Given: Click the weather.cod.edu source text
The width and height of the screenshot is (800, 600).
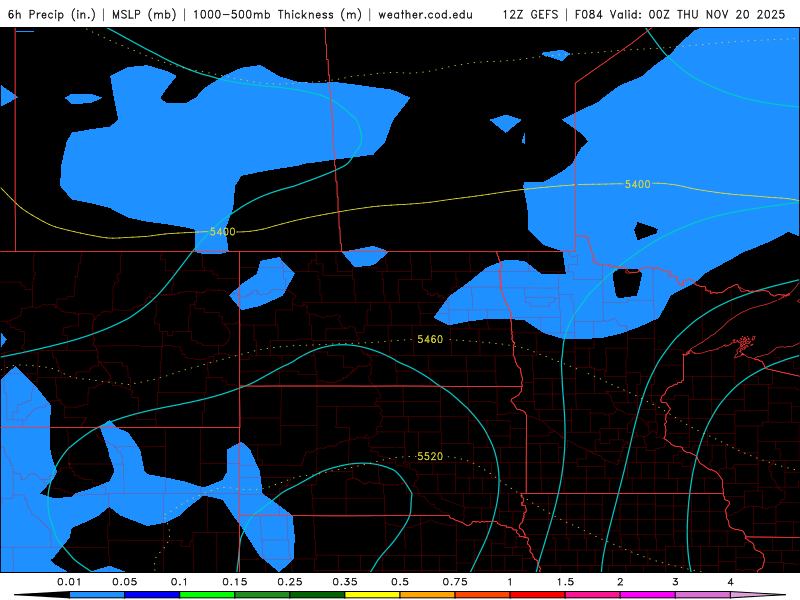Looking at the screenshot, I should 425,14.
